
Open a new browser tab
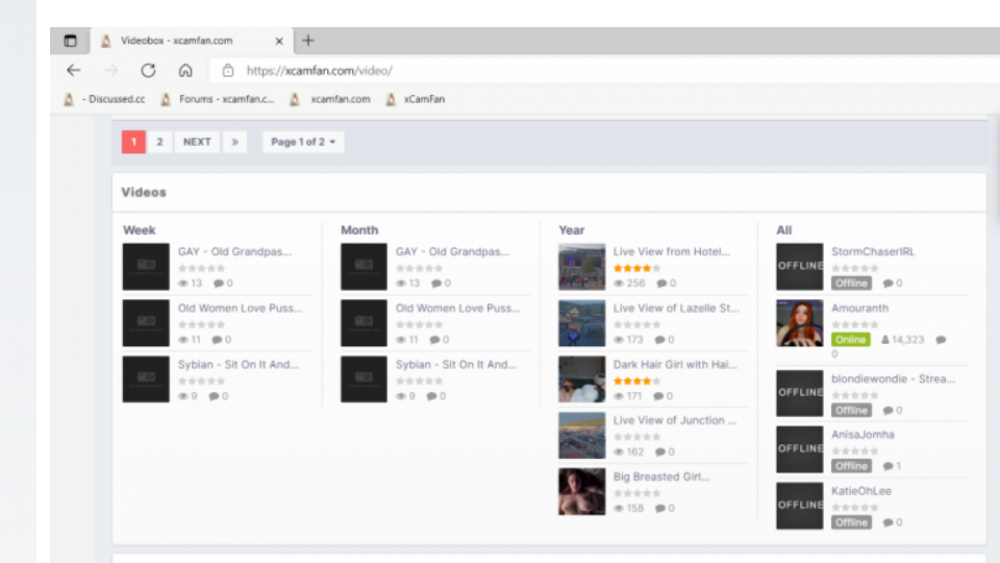pos(308,41)
